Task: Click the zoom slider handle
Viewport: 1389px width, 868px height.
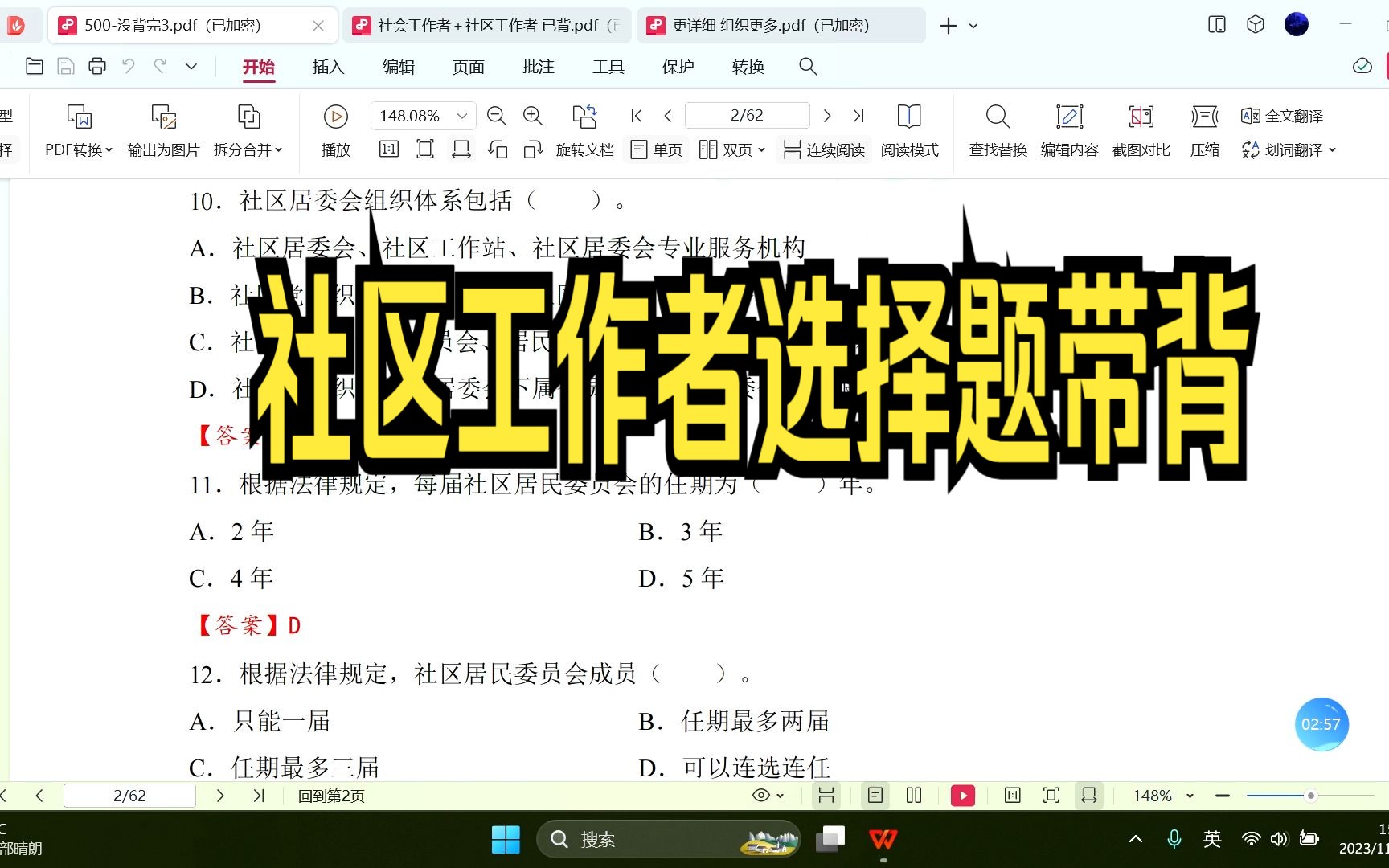Action: [1310, 796]
